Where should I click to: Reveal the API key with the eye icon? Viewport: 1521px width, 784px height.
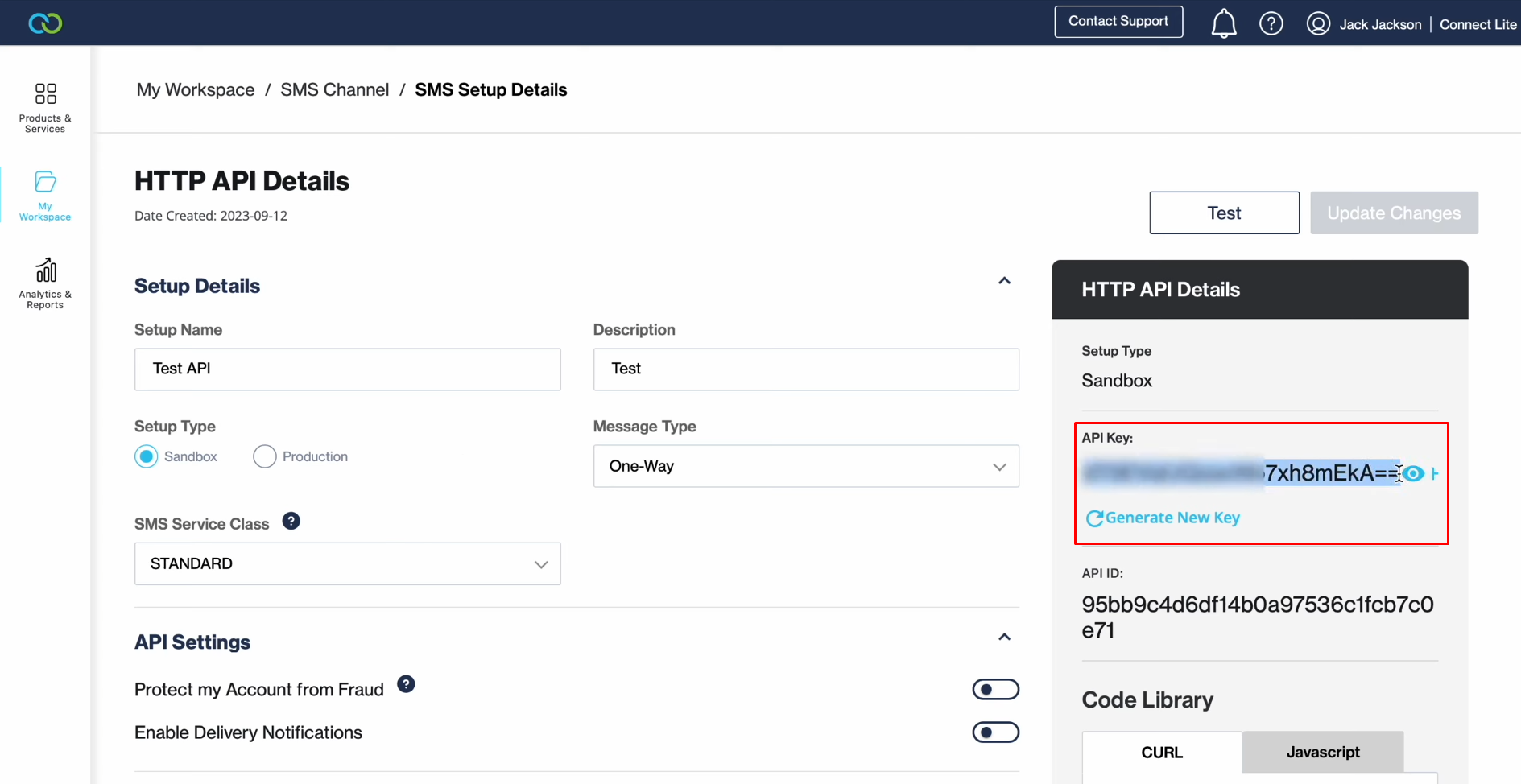click(x=1413, y=473)
